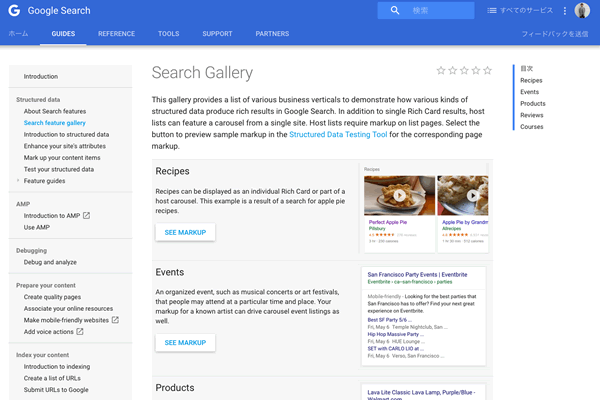Open Feature guides in sidebar
The height and width of the screenshot is (400, 600).
coord(44,181)
